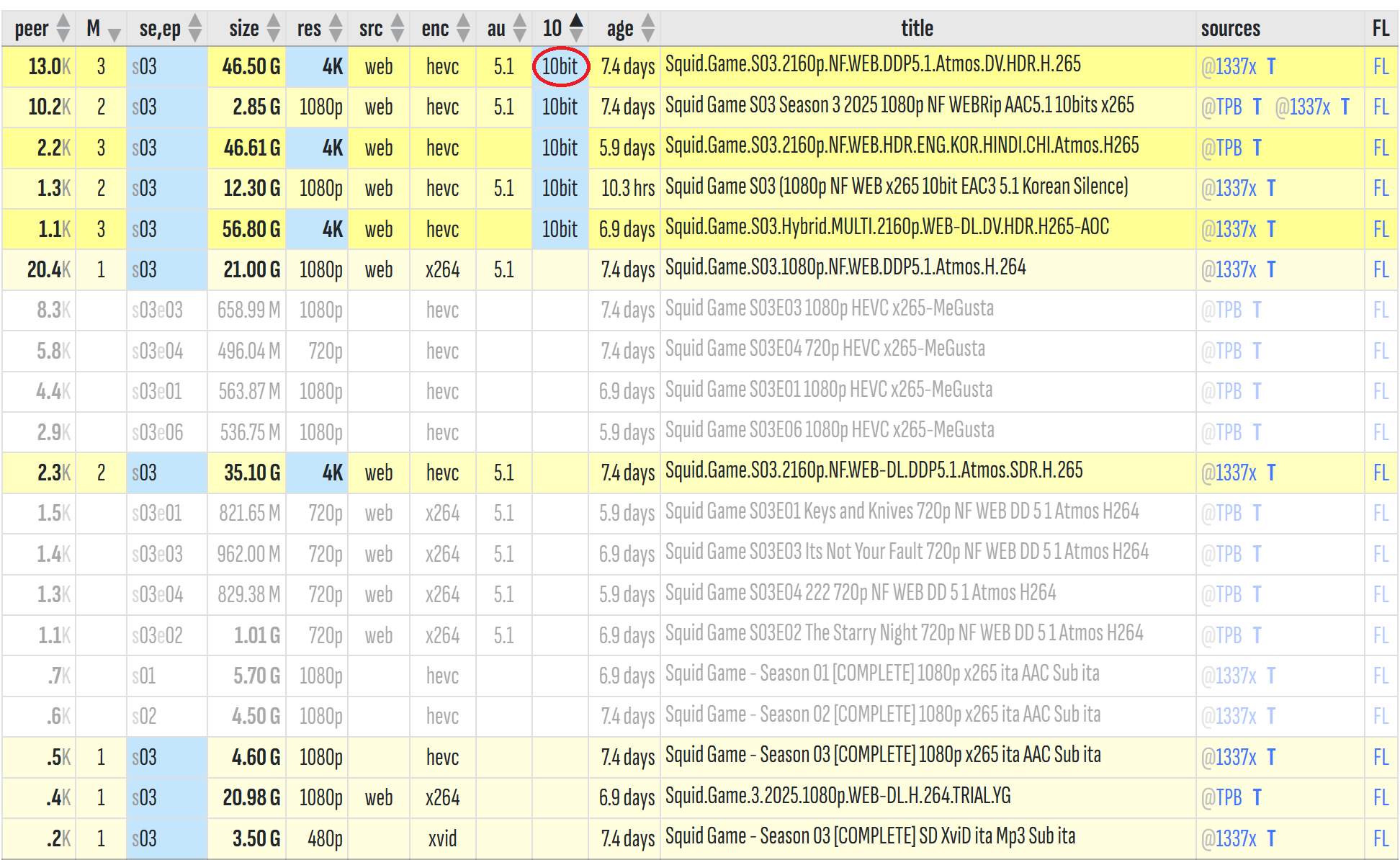Screen dimensions: 1400x860
Task: Click FL link for Hybrid.MULTI.2160p row
Action: click(1380, 229)
